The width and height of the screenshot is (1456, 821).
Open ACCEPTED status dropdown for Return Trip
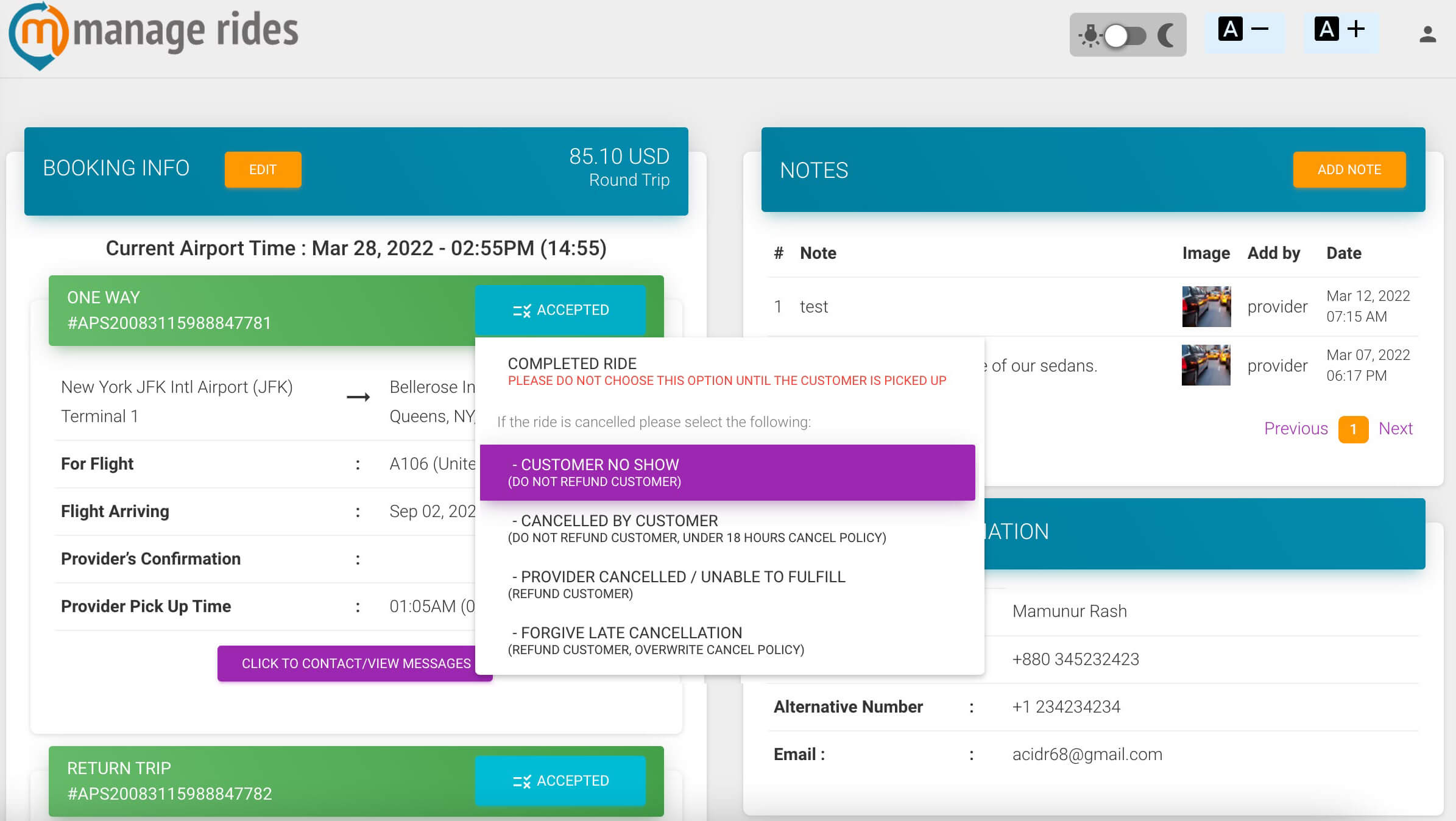[560, 781]
